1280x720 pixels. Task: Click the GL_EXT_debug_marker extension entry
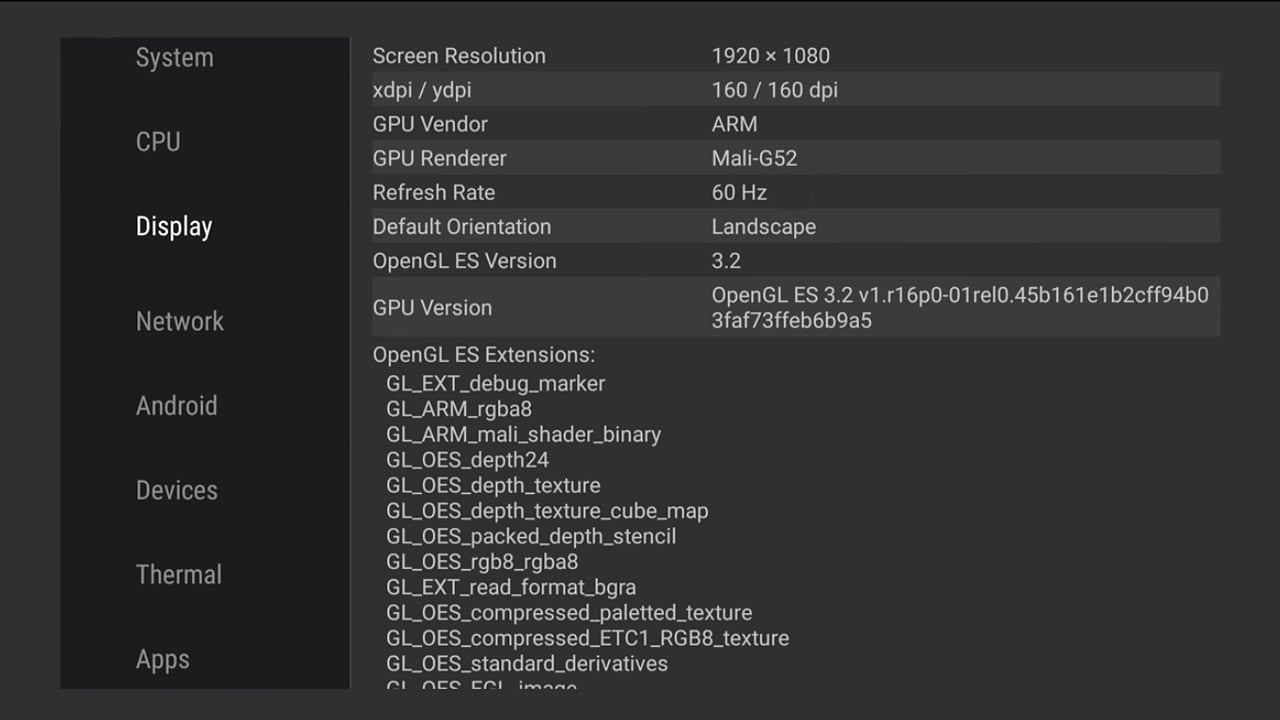pyautogui.click(x=495, y=384)
